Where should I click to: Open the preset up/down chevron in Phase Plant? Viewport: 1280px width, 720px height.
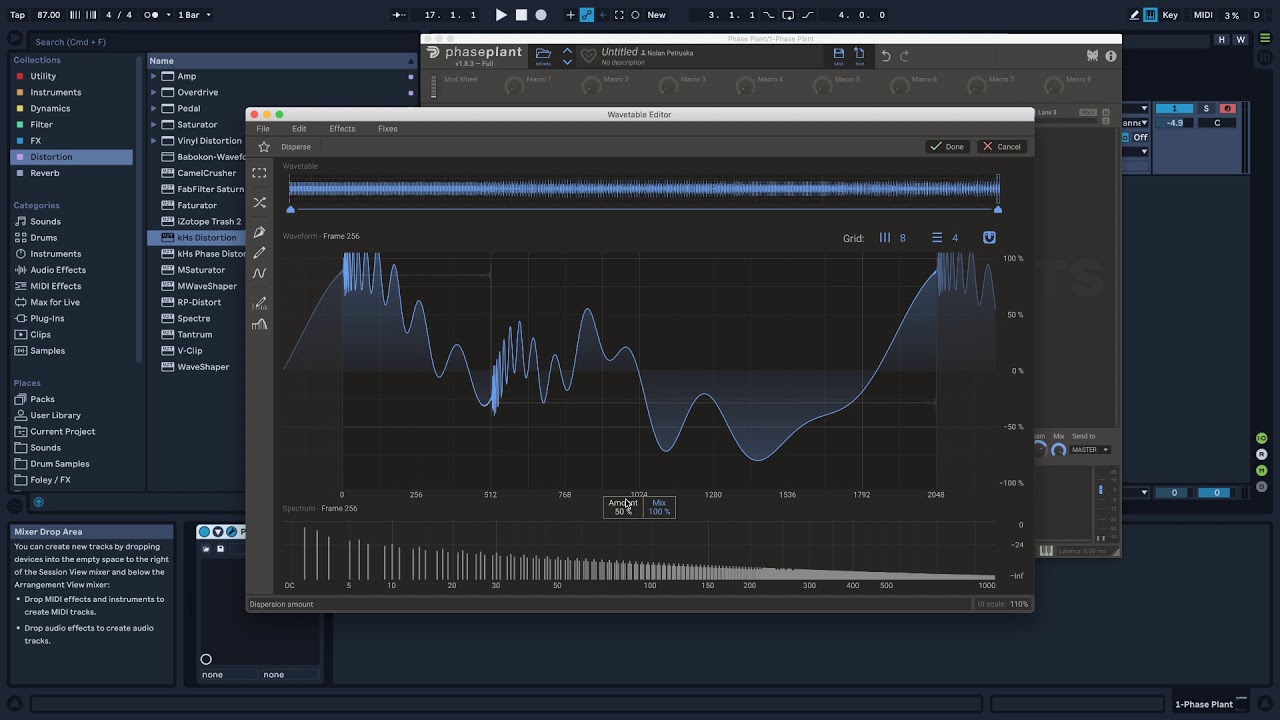(567, 56)
